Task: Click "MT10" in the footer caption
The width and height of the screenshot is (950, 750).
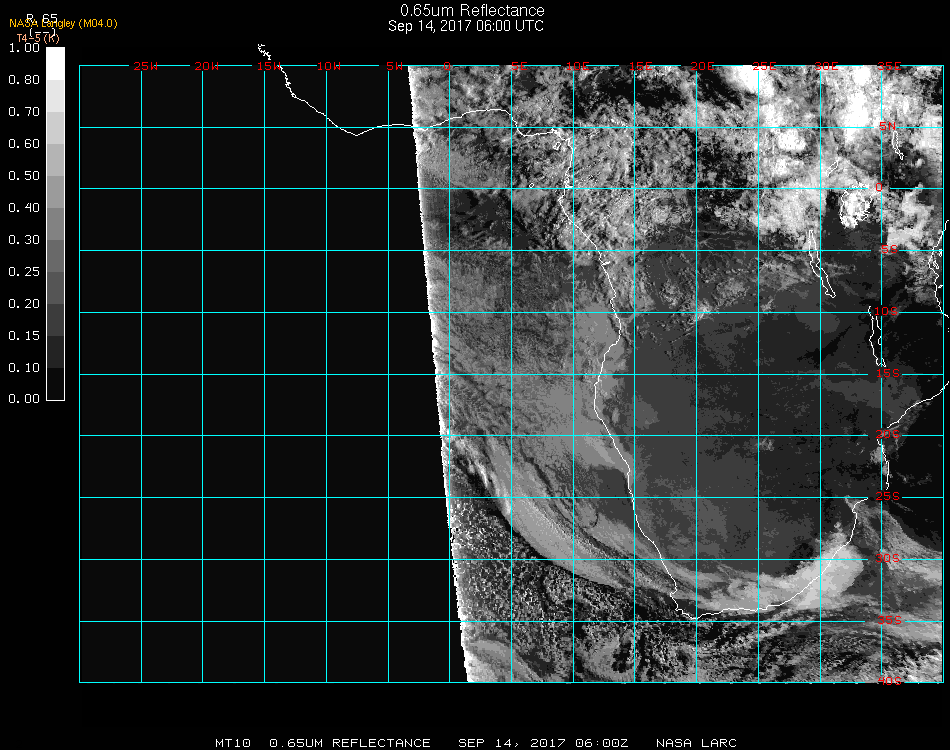Action: coord(232,743)
